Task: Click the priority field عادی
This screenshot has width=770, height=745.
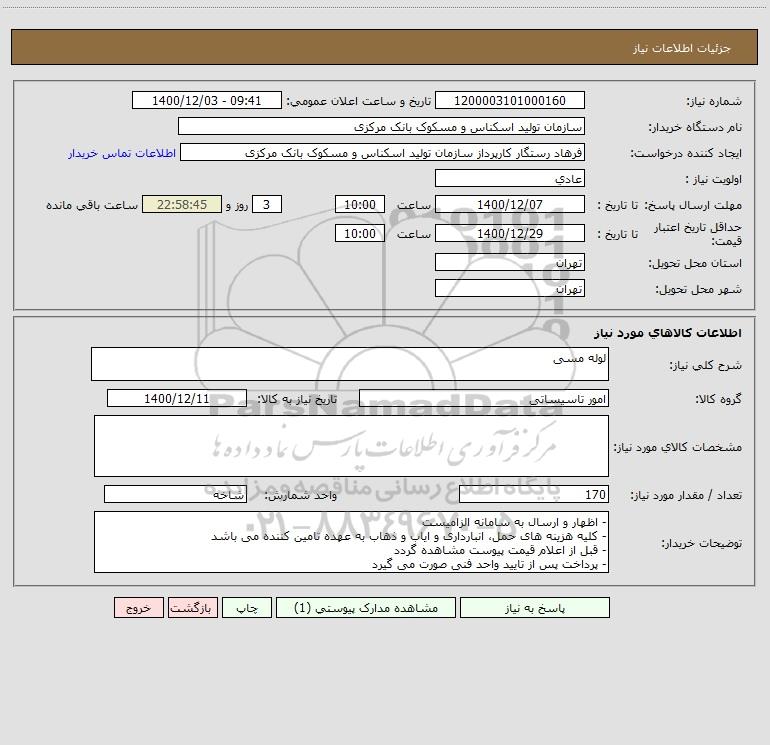Action: 510,178
